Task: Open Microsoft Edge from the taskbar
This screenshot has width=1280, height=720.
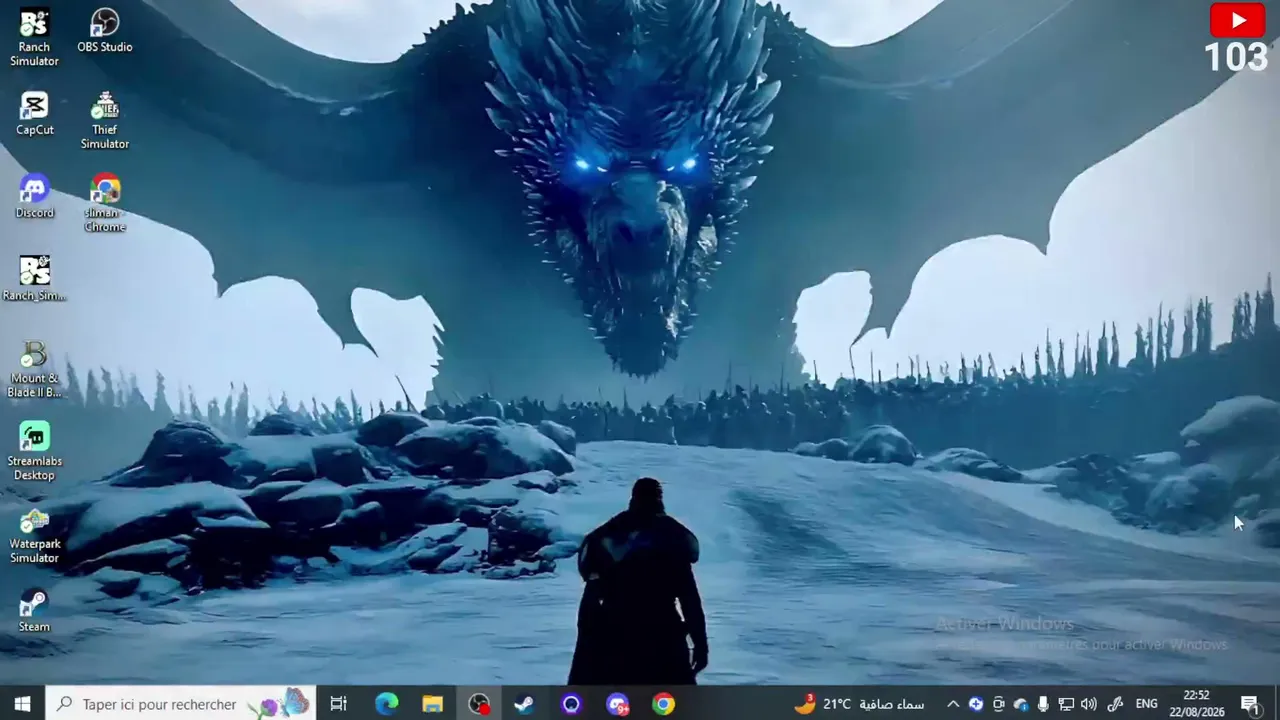Action: click(386, 704)
